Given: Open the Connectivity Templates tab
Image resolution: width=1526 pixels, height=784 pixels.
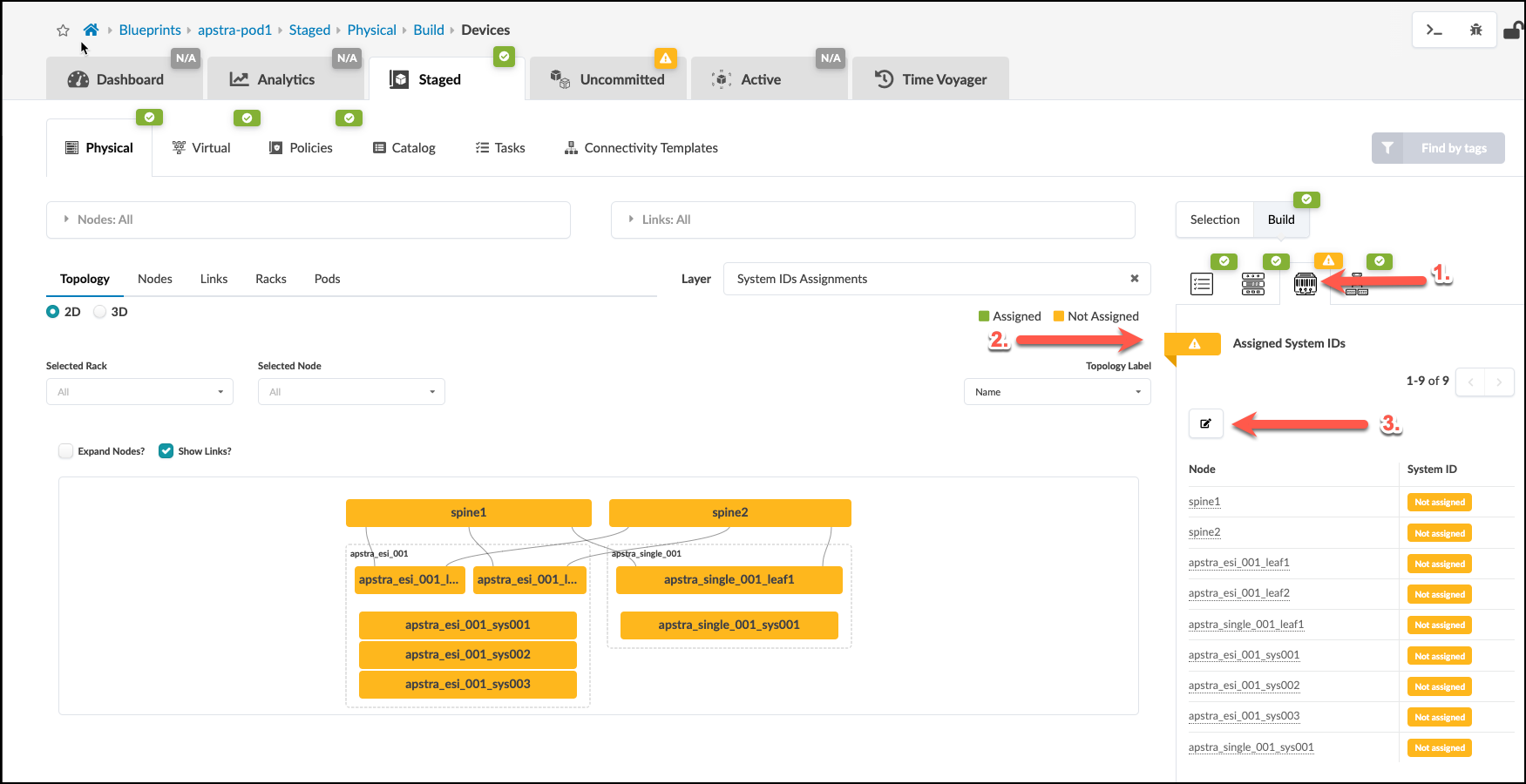Looking at the screenshot, I should point(641,148).
